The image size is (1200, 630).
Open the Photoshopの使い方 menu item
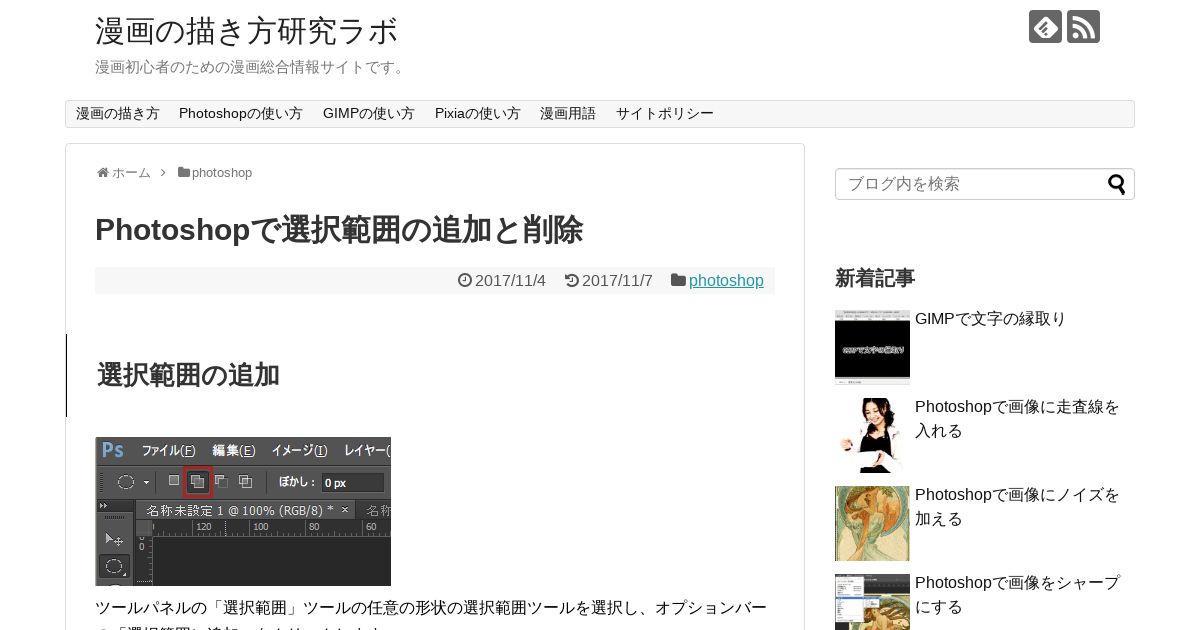(241, 114)
